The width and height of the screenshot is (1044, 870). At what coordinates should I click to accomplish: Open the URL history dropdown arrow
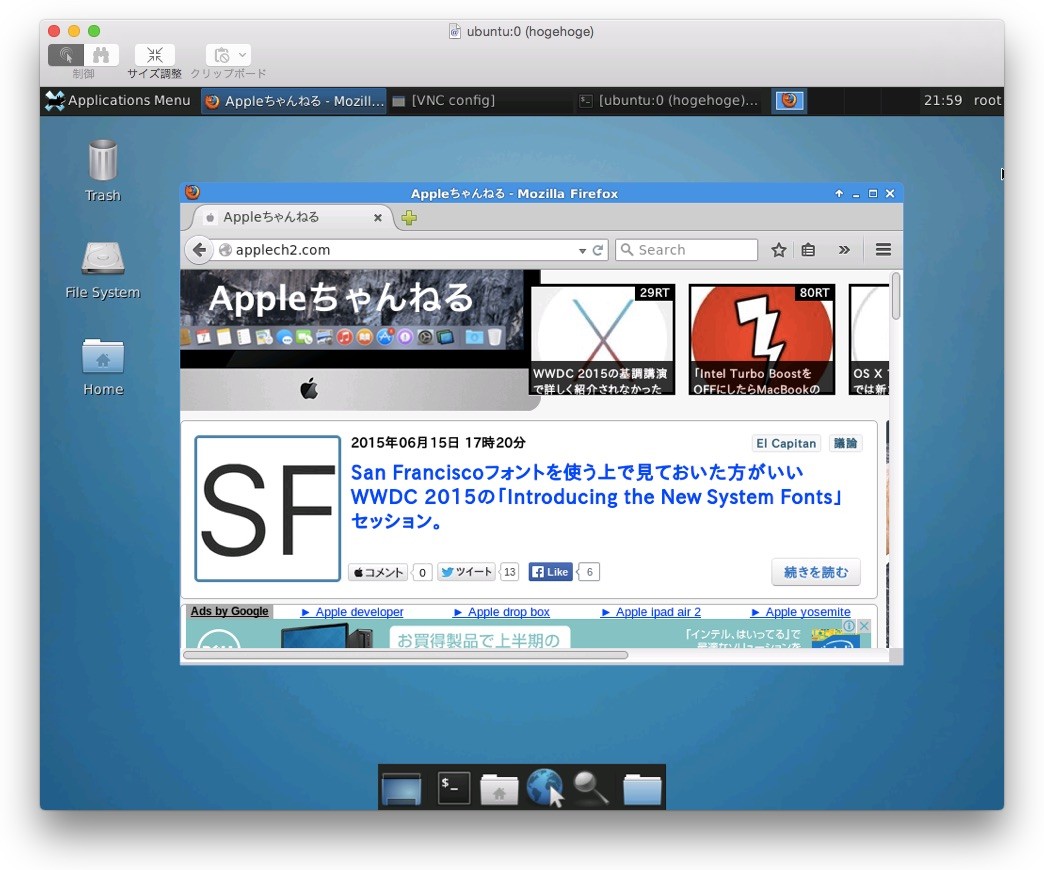(x=582, y=251)
